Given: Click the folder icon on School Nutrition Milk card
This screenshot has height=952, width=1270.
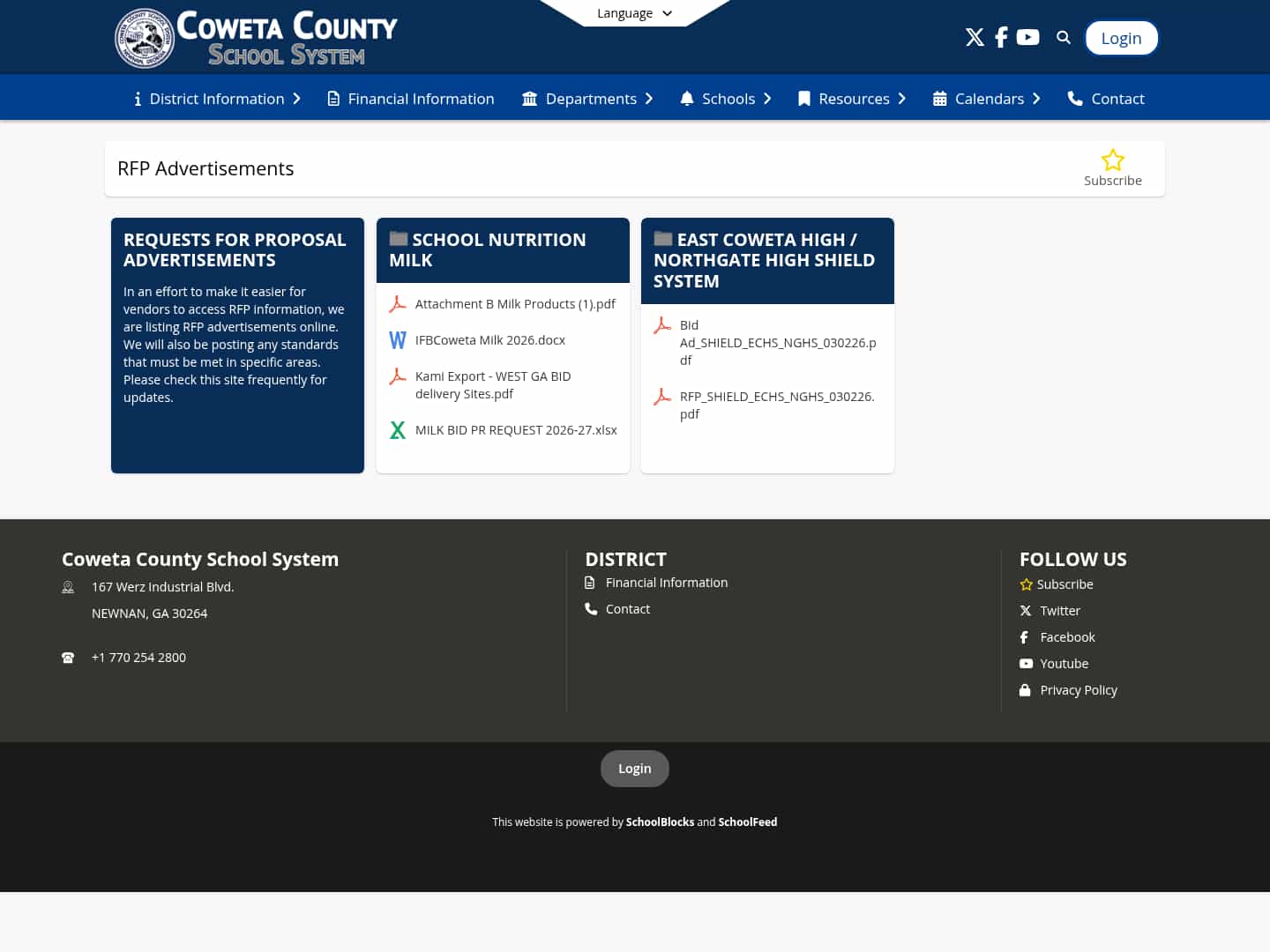Looking at the screenshot, I should tap(398, 238).
